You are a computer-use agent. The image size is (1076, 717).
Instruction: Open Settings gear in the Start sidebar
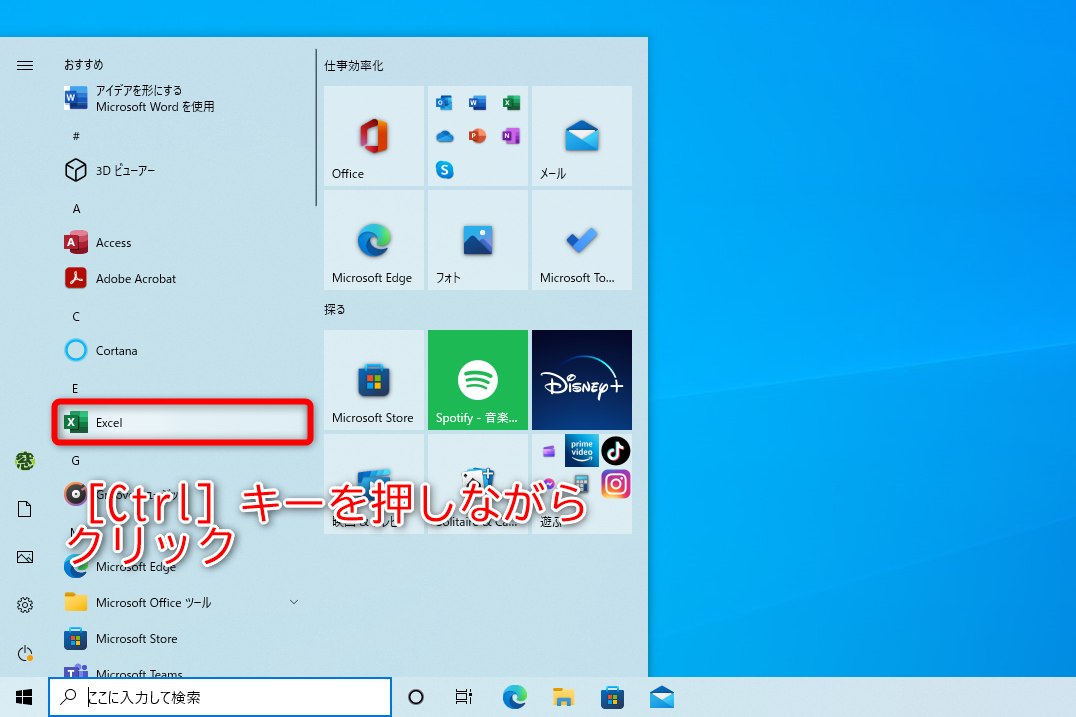24,604
